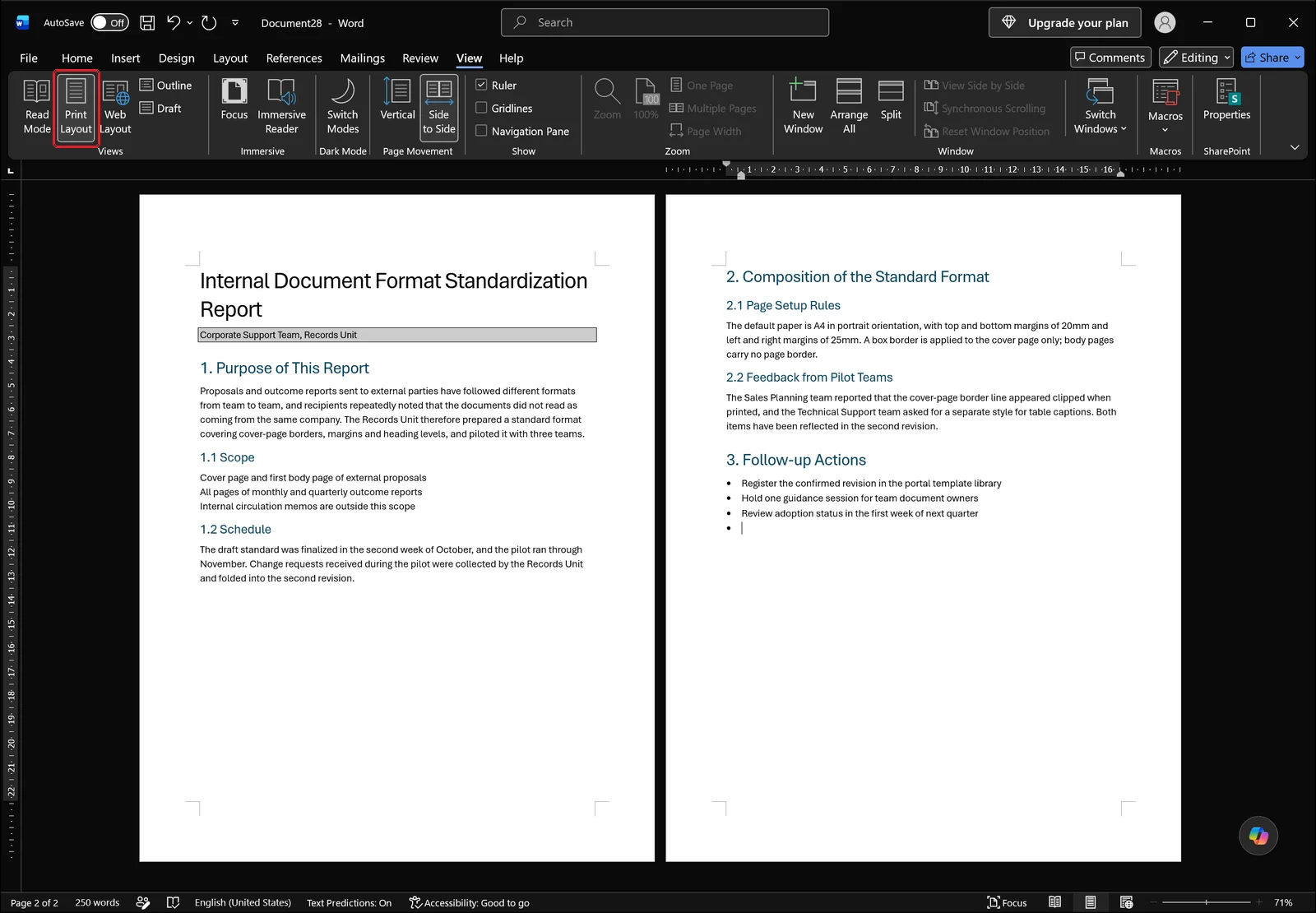This screenshot has width=1316, height=913.
Task: Click Focus in the status bar
Action: (1007, 902)
